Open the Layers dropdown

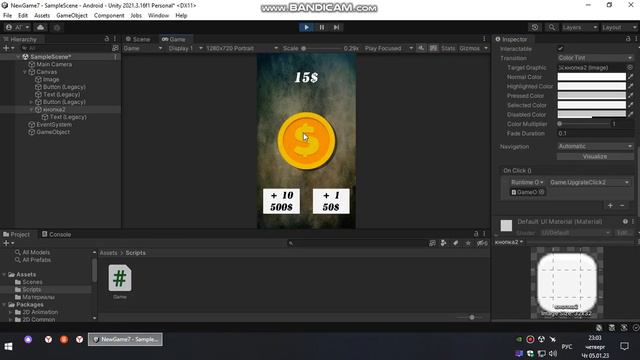580,27
